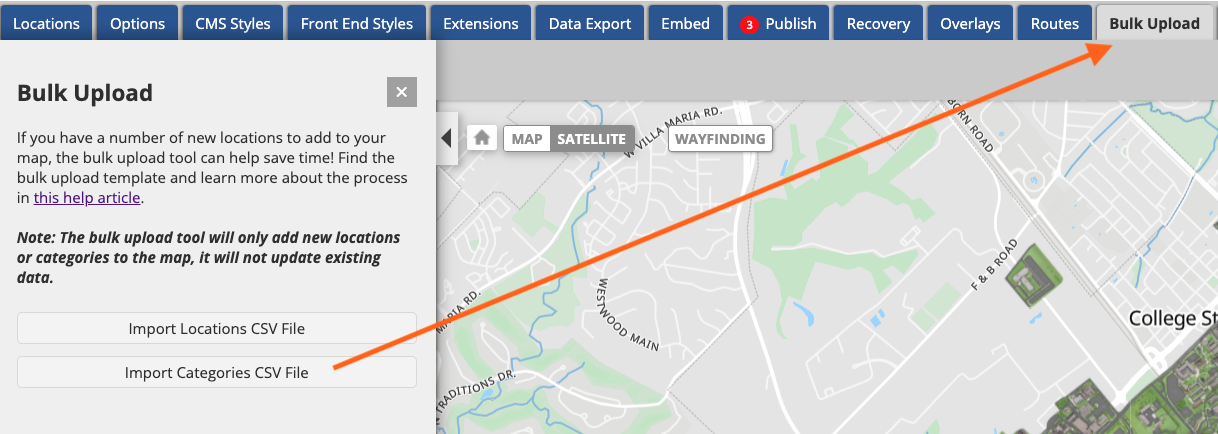Screen dimensions: 1218x434
Task: Go to CMS Styles tab
Action: pos(233,23)
